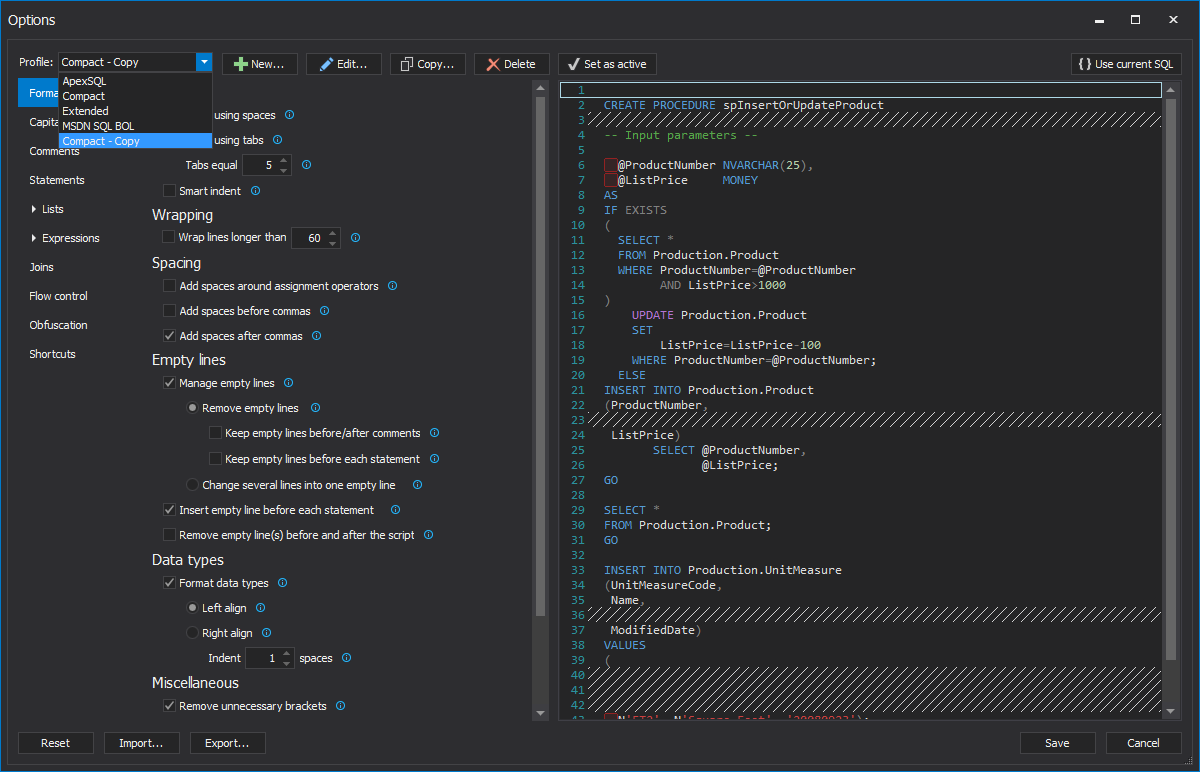Click the Use current SQL braces icon
Viewport: 1200px width, 772px height.
1085,64
